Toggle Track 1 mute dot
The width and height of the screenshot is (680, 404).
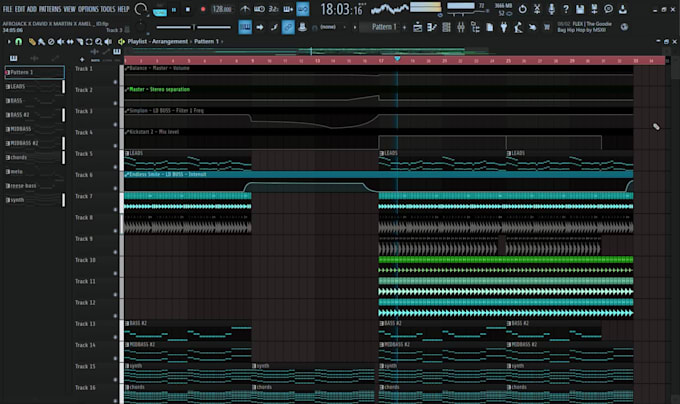coord(115,81)
